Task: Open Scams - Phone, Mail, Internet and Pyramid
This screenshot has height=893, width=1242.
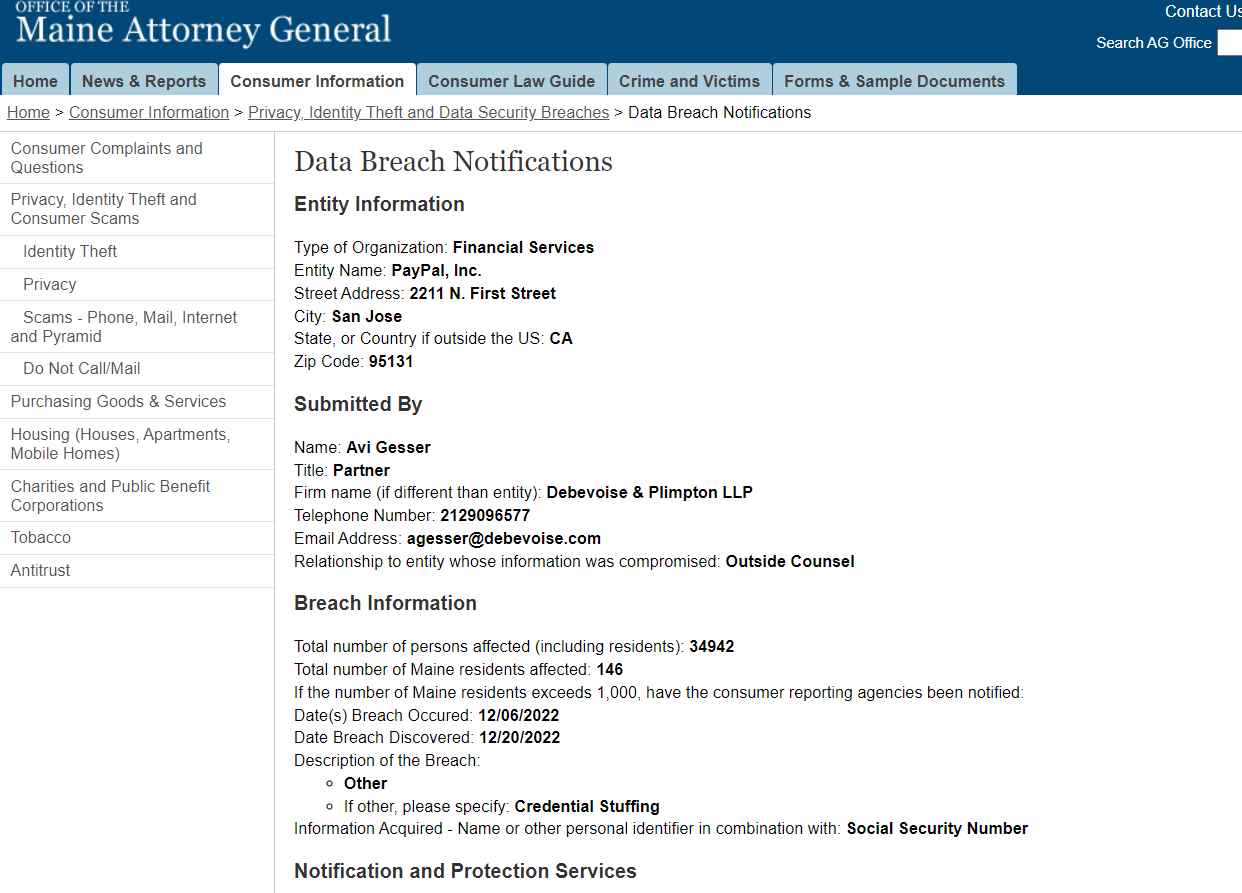Action: click(x=123, y=326)
